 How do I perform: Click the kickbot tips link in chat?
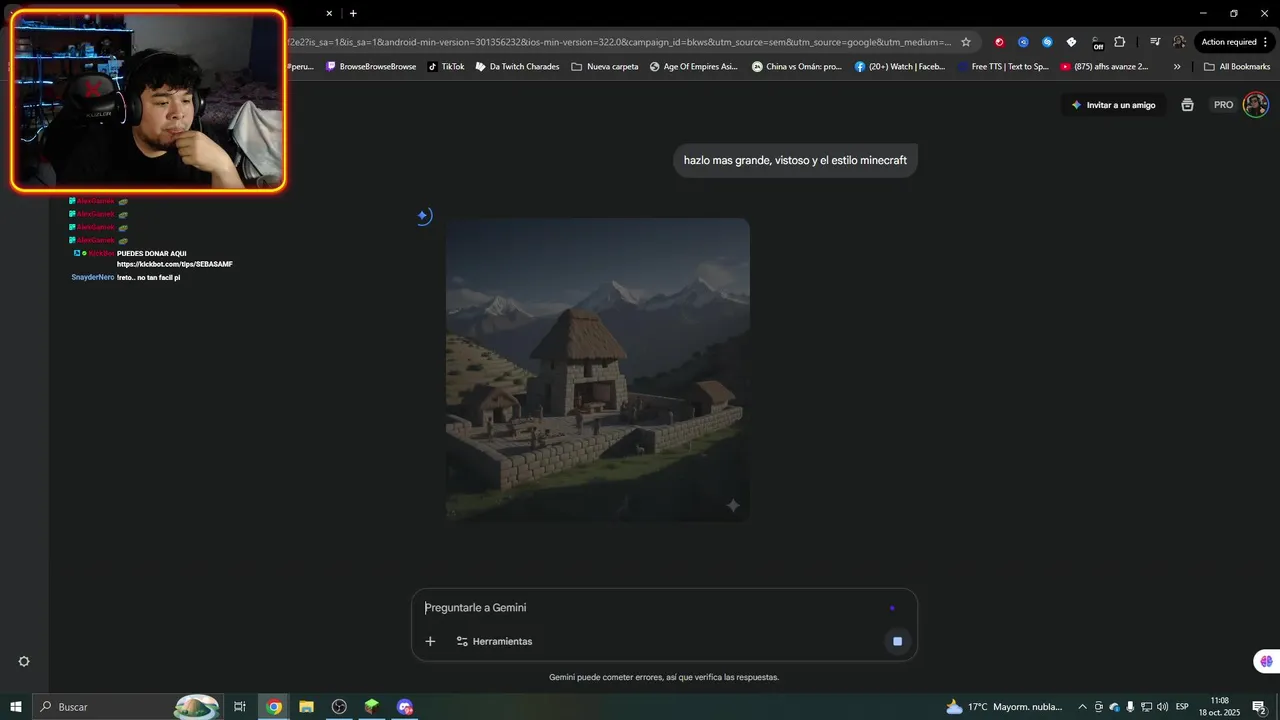pos(174,264)
